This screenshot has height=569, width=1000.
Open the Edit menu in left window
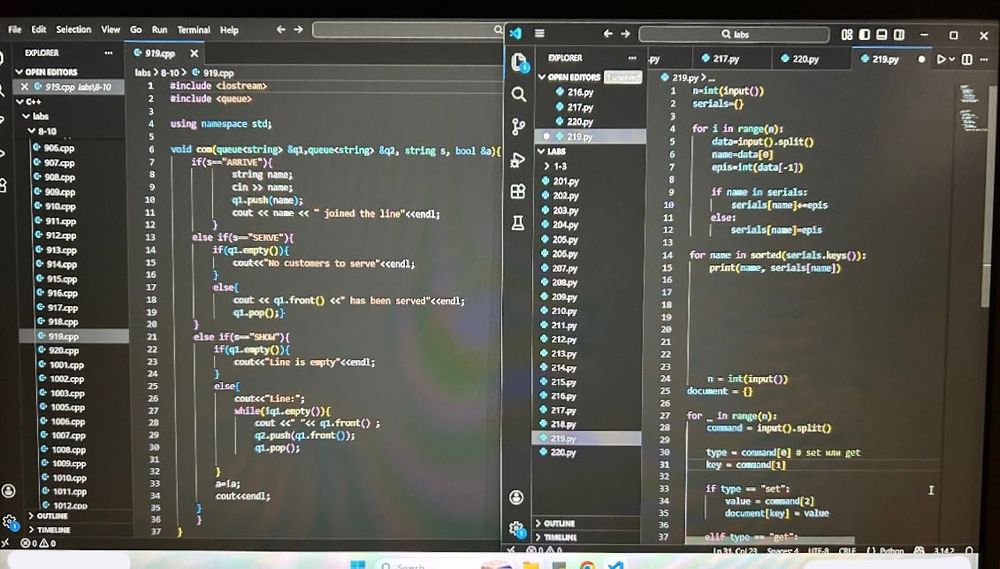point(39,29)
